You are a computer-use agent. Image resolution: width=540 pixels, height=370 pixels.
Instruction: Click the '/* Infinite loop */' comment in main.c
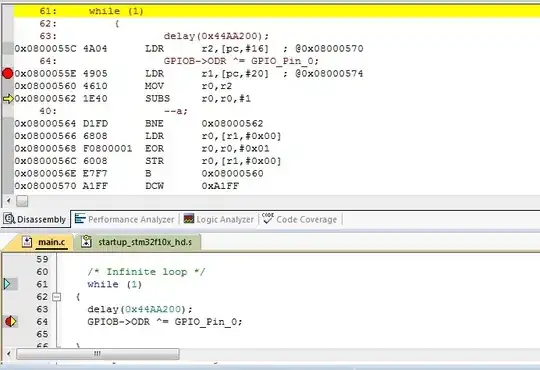coord(146,271)
